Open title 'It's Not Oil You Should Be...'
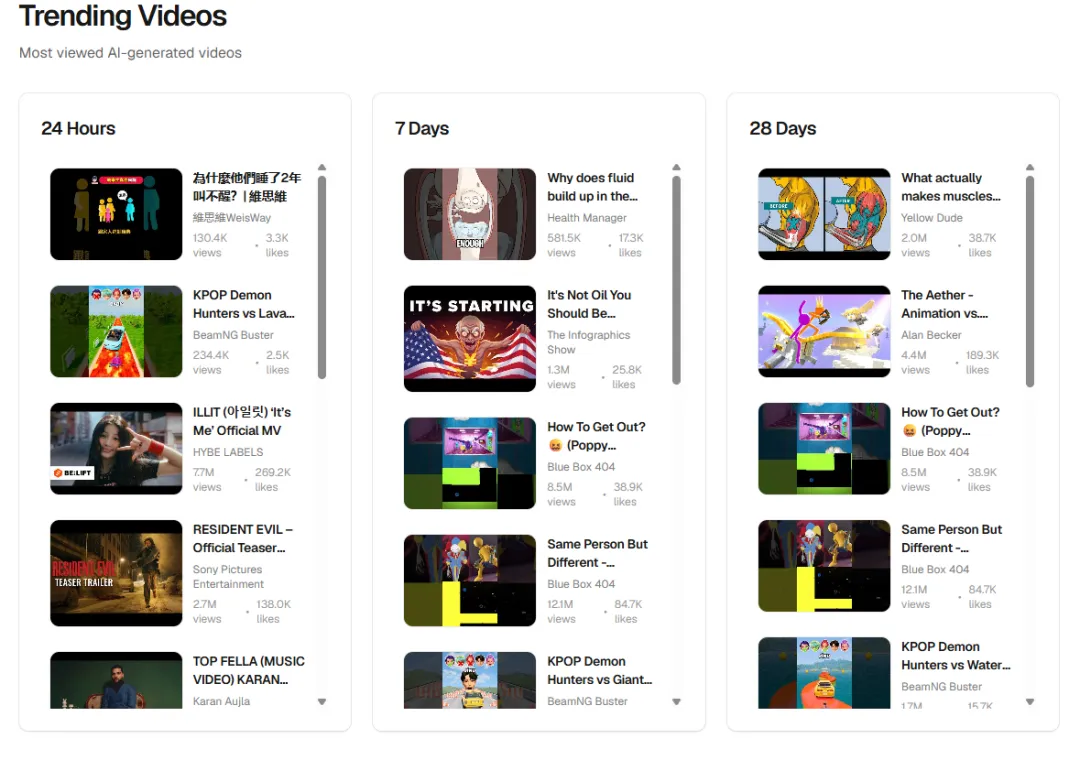This screenshot has width=1080, height=760. (589, 304)
